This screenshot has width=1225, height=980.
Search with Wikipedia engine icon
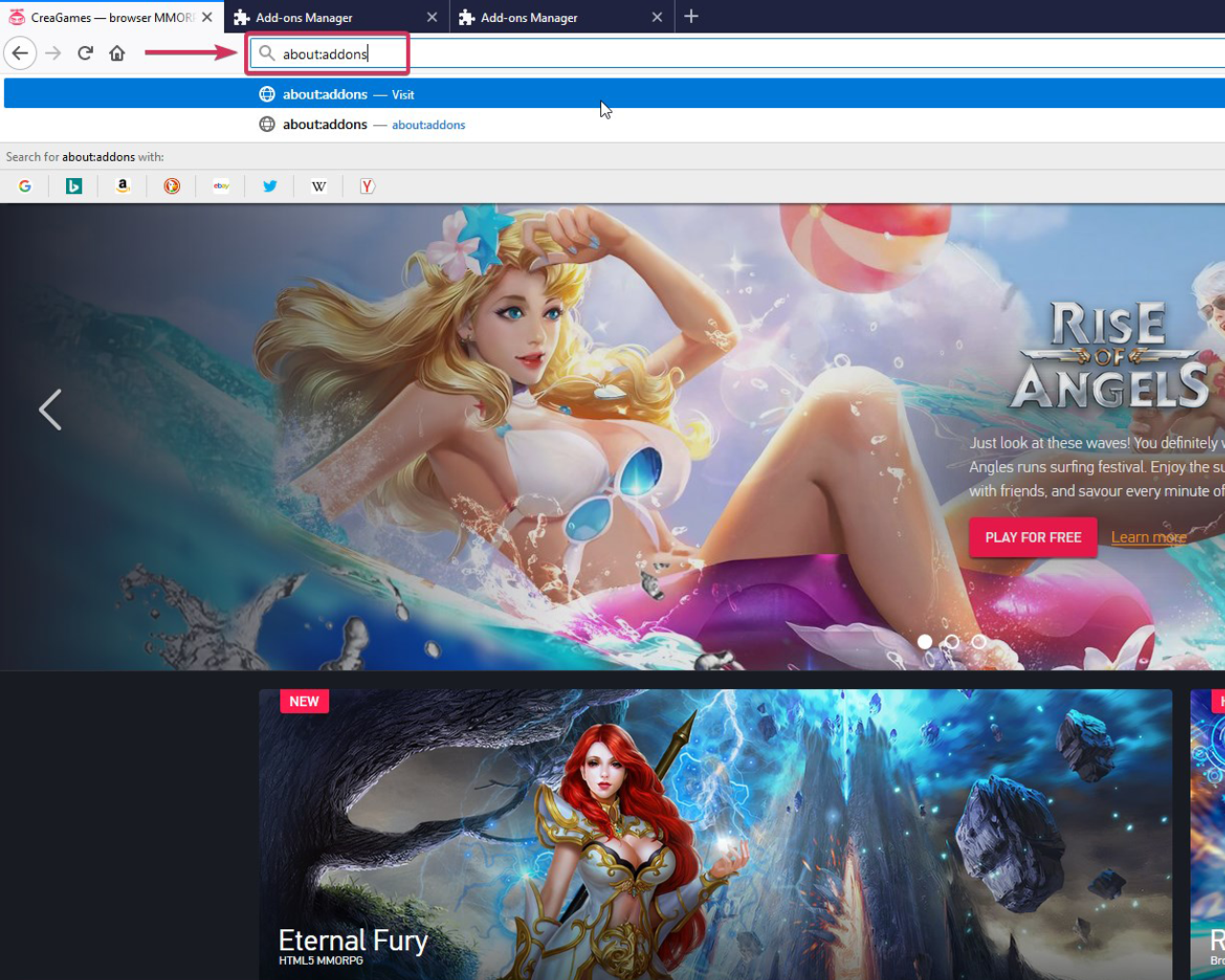(319, 187)
